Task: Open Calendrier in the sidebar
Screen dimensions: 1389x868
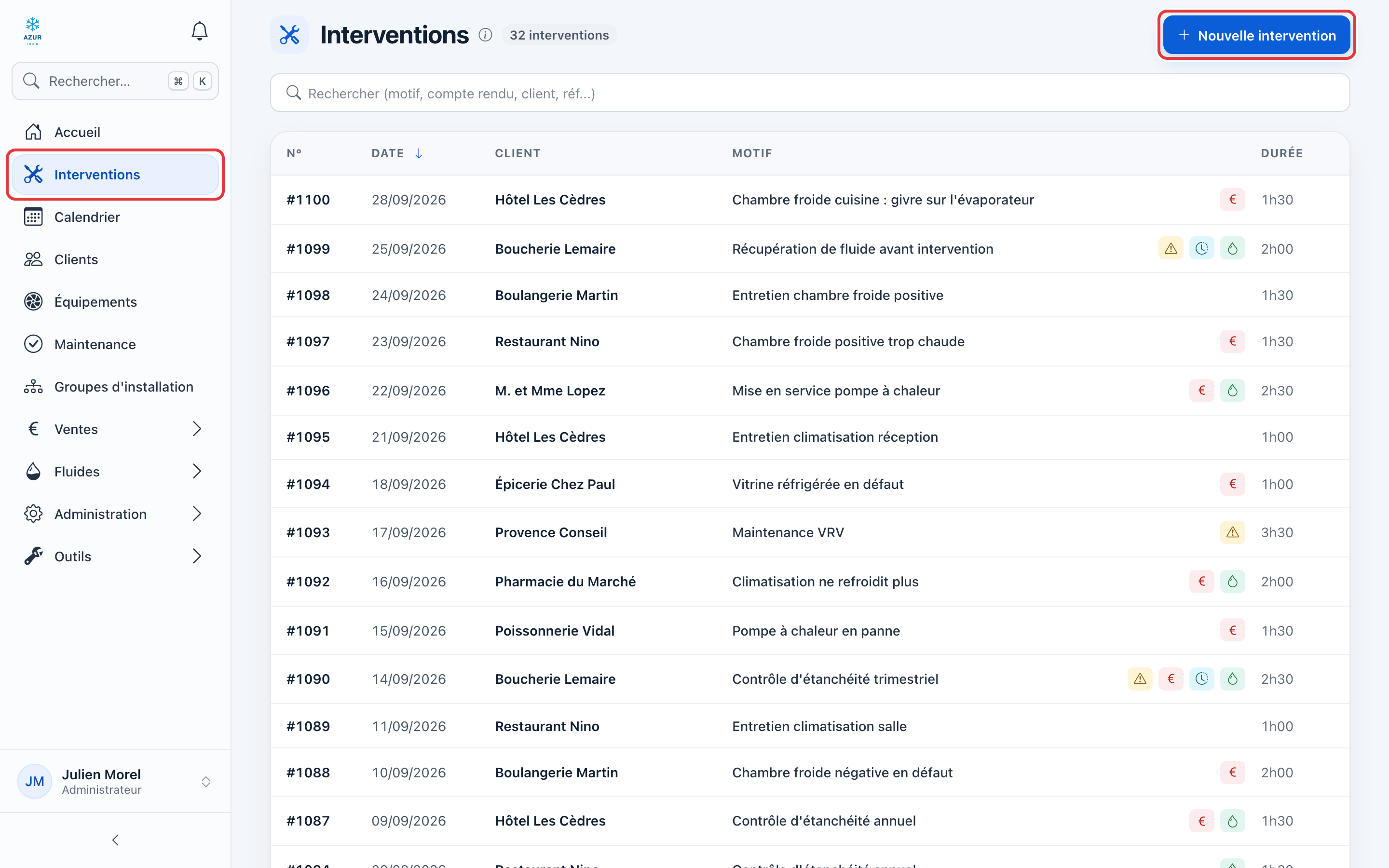Action: pos(115,217)
